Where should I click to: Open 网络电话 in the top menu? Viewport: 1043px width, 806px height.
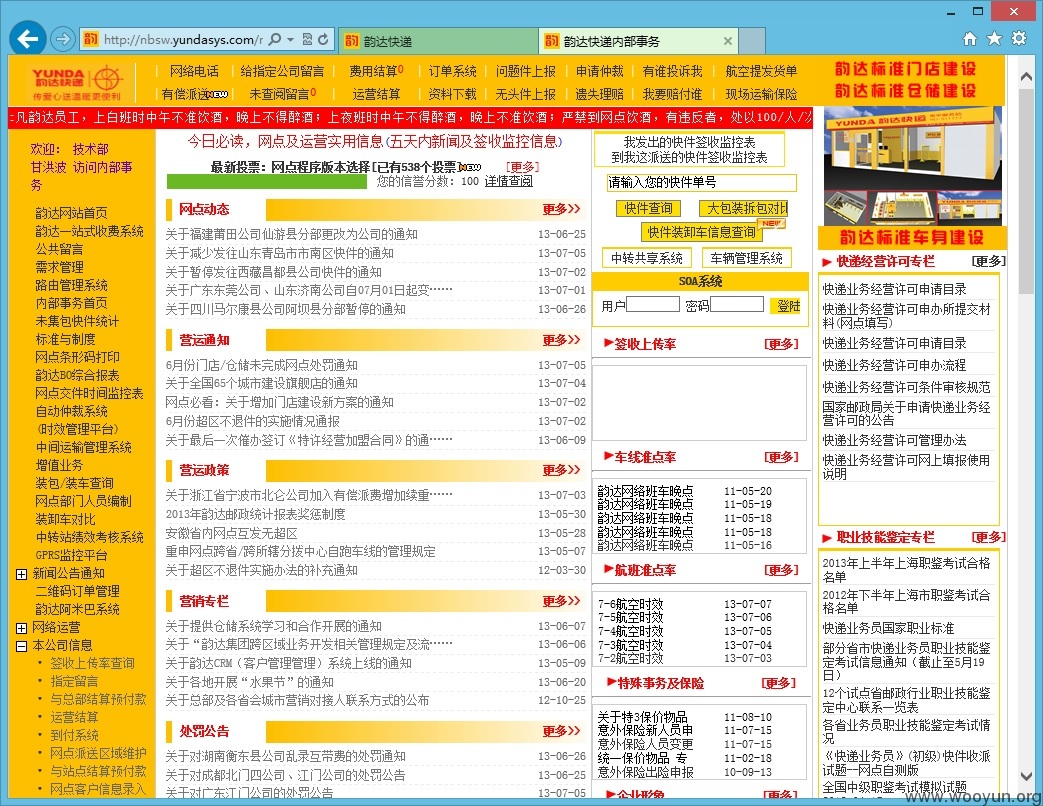(x=194, y=71)
